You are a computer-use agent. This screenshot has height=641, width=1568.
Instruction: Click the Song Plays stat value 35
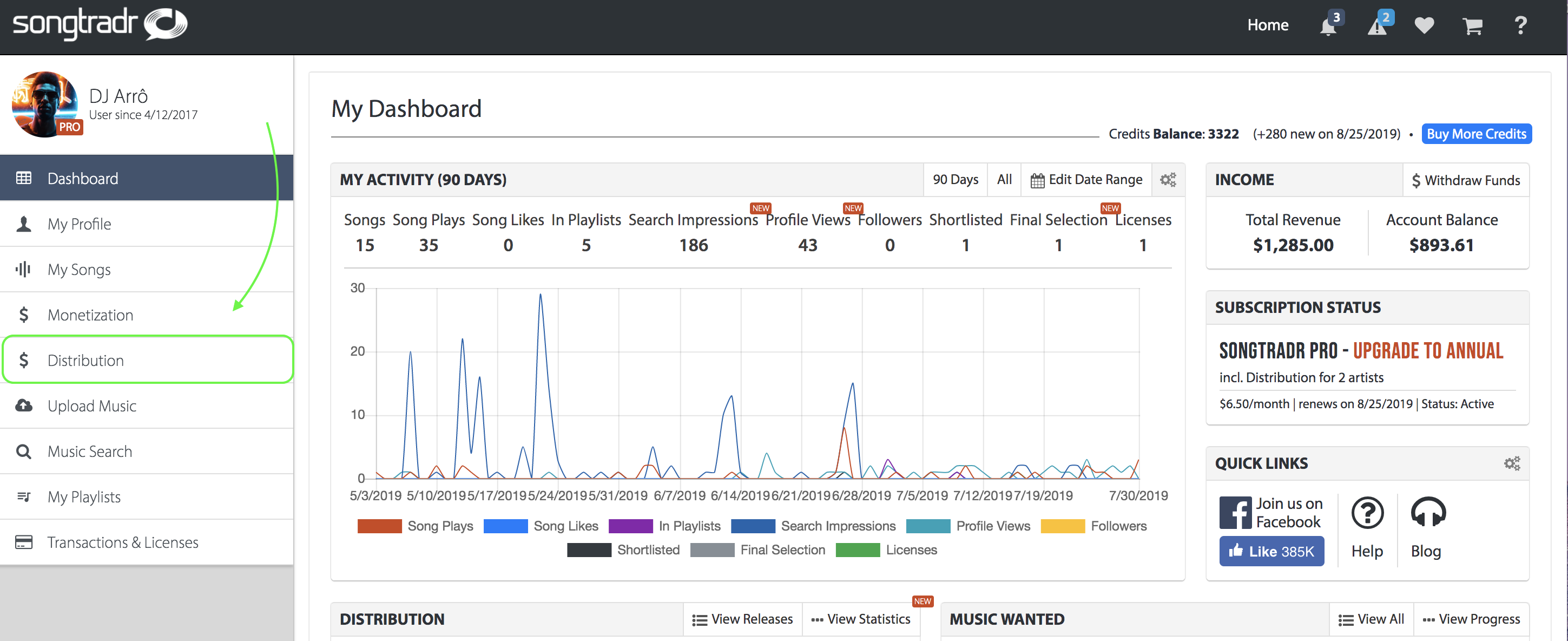coord(429,246)
